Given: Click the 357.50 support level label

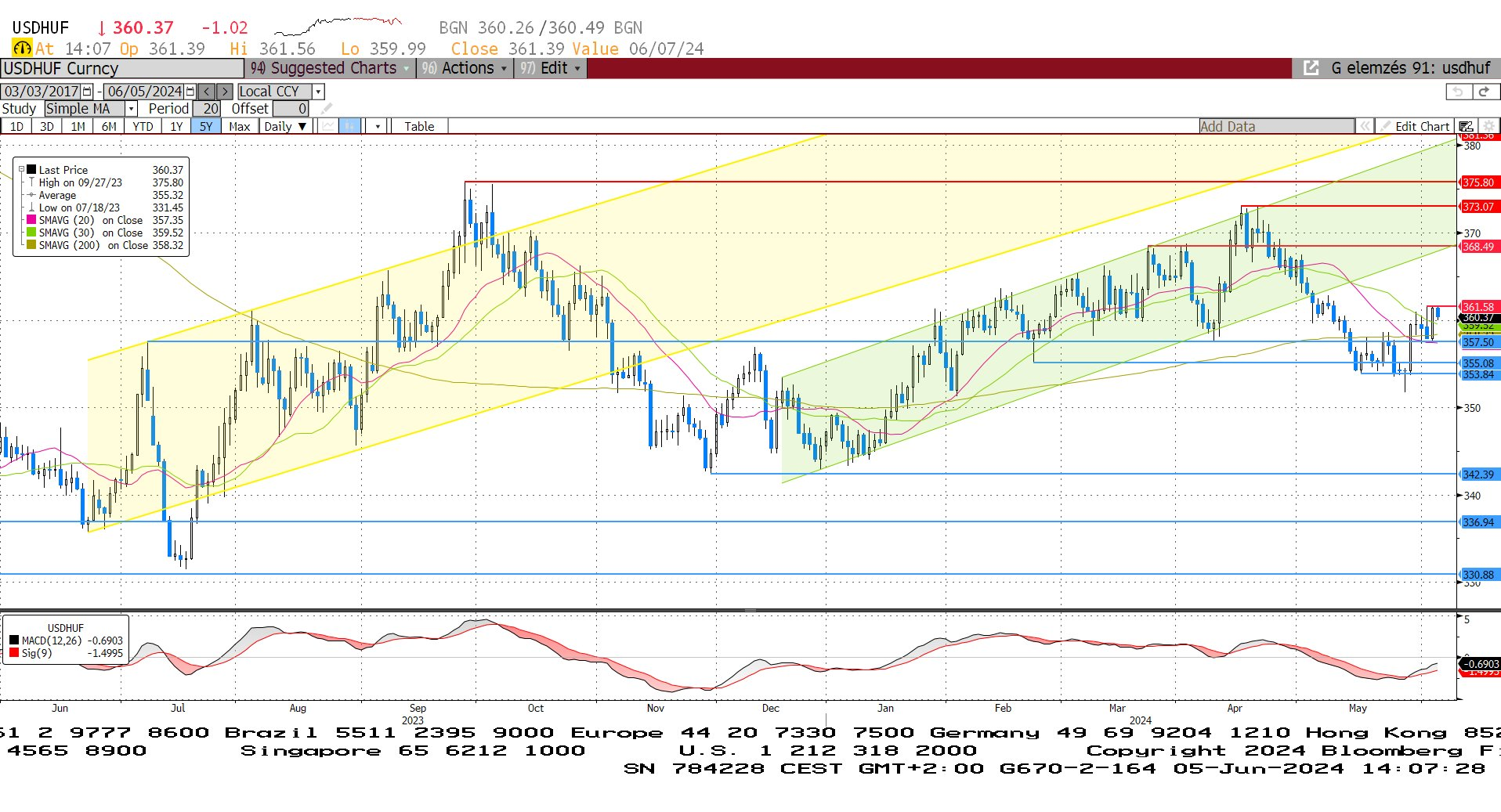Looking at the screenshot, I should (x=1479, y=342).
